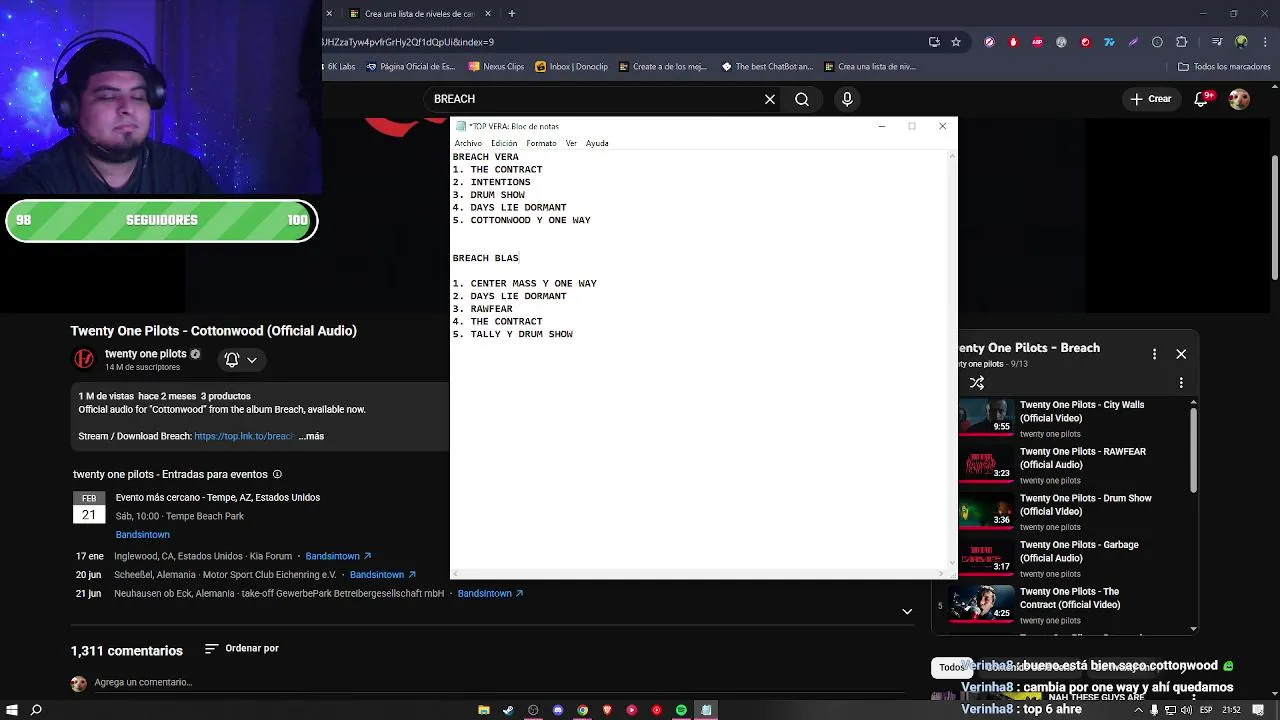Screen dimensions: 1280x720
Task: Open Discord from the taskbar
Action: (x=558, y=710)
